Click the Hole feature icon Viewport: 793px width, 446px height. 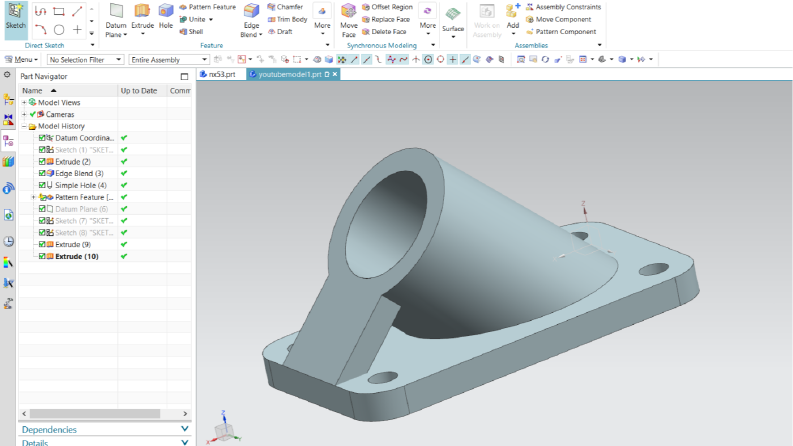click(x=165, y=11)
